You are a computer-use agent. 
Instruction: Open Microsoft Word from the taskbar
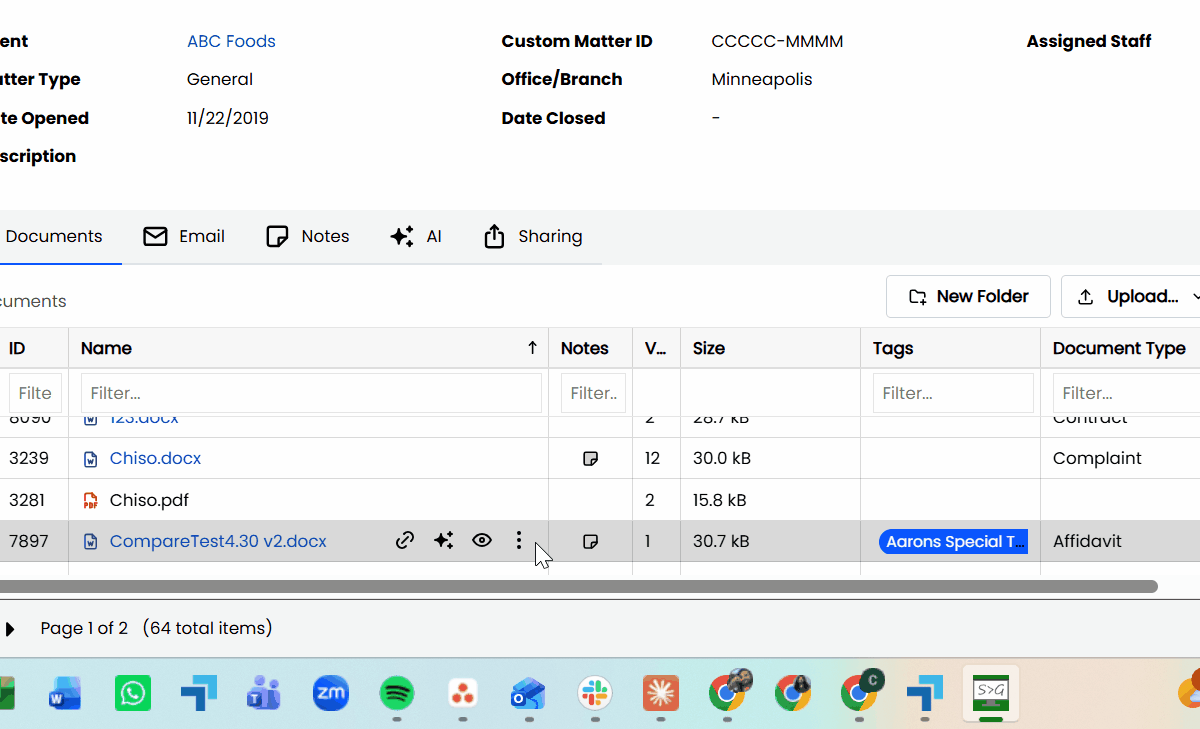(x=65, y=693)
